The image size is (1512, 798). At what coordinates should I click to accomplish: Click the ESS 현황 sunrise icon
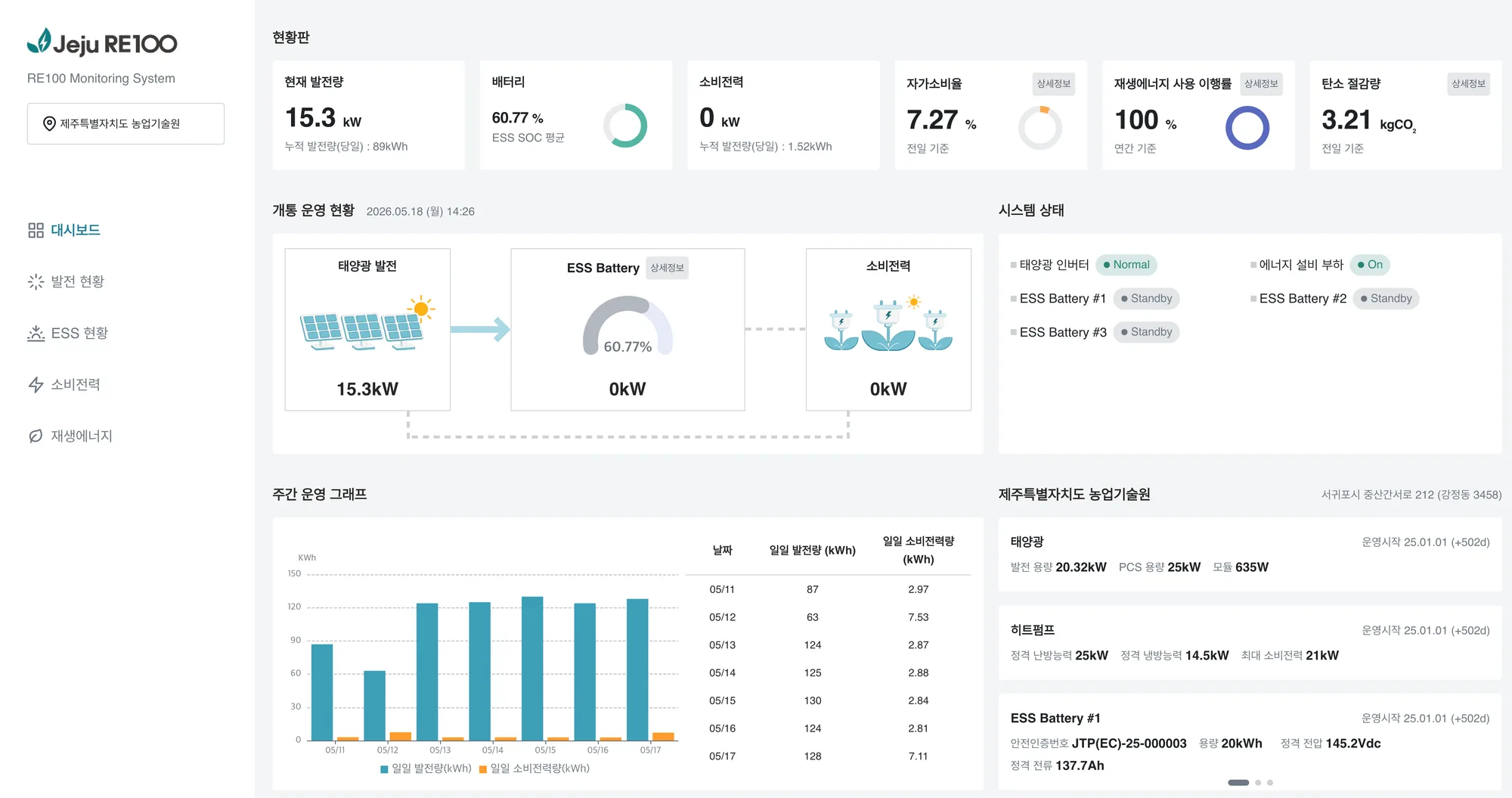(x=36, y=333)
